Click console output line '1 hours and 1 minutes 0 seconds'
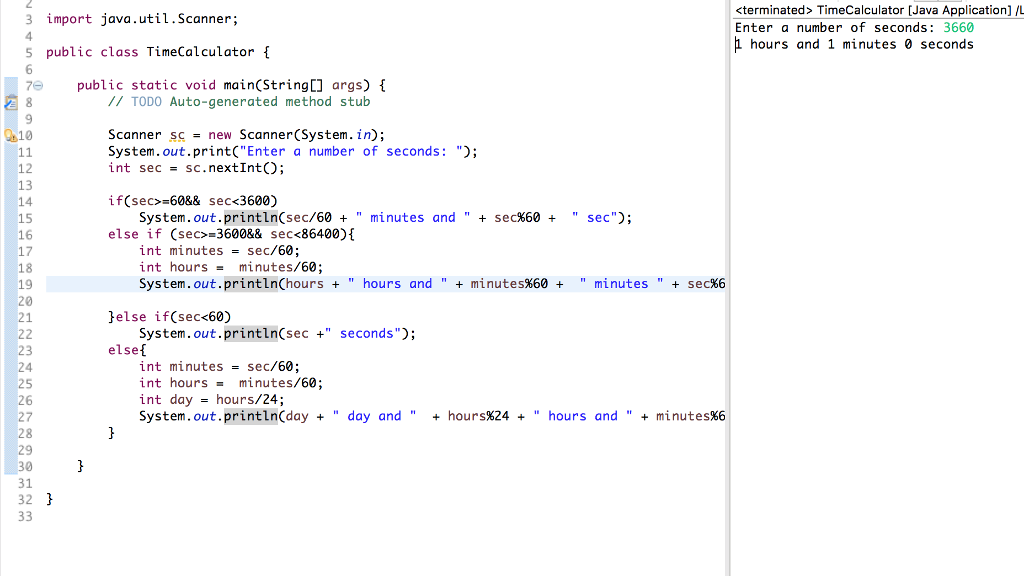The image size is (1024, 576). [854, 44]
